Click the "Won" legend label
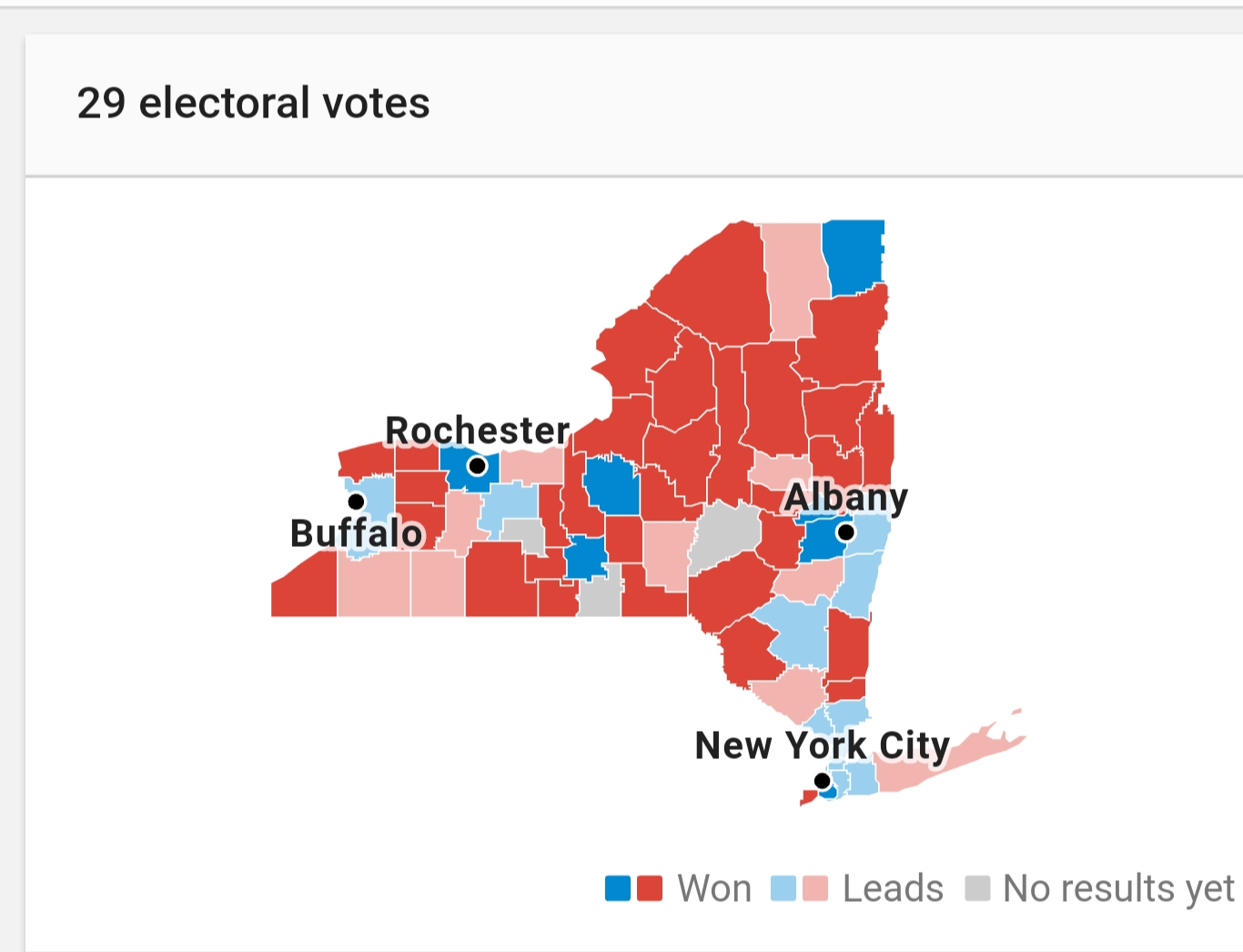1243x952 pixels. [714, 888]
